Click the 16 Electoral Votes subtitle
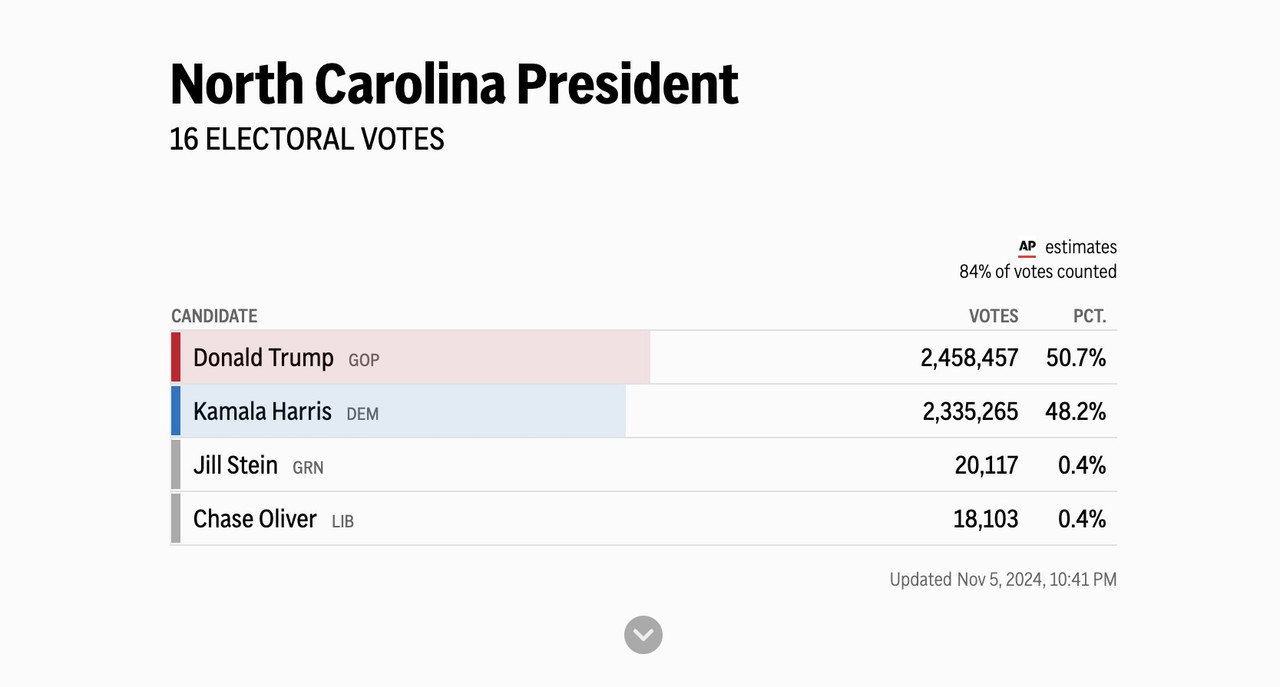 coord(307,139)
